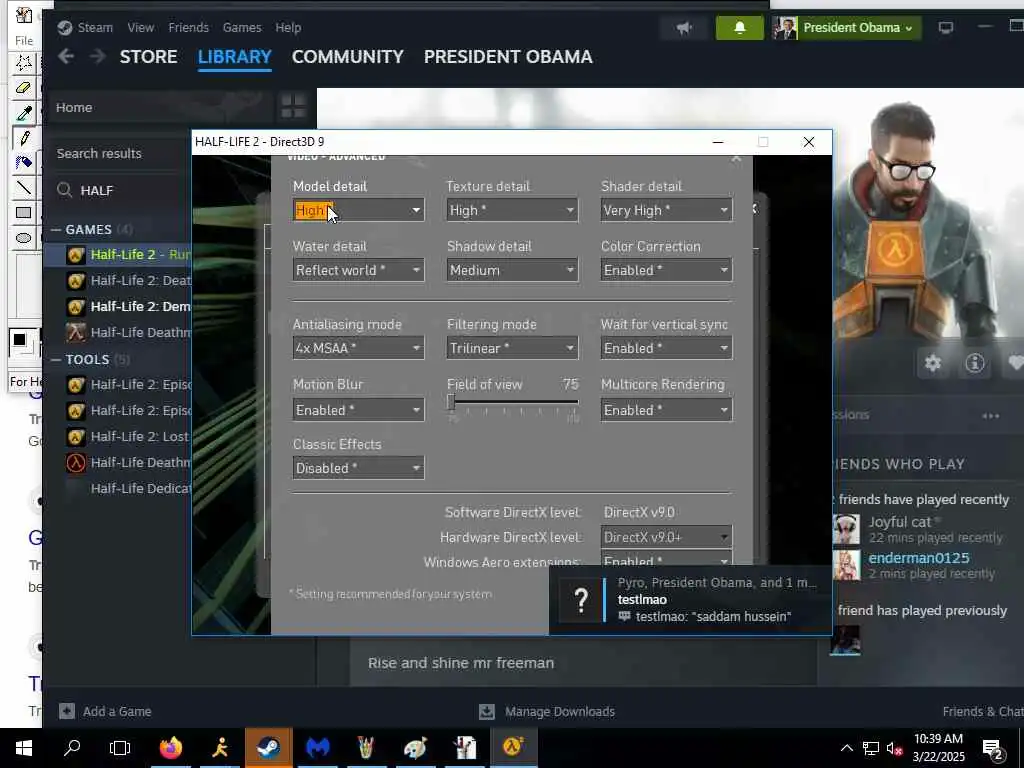Open the Friends menu in Steam

(x=188, y=27)
